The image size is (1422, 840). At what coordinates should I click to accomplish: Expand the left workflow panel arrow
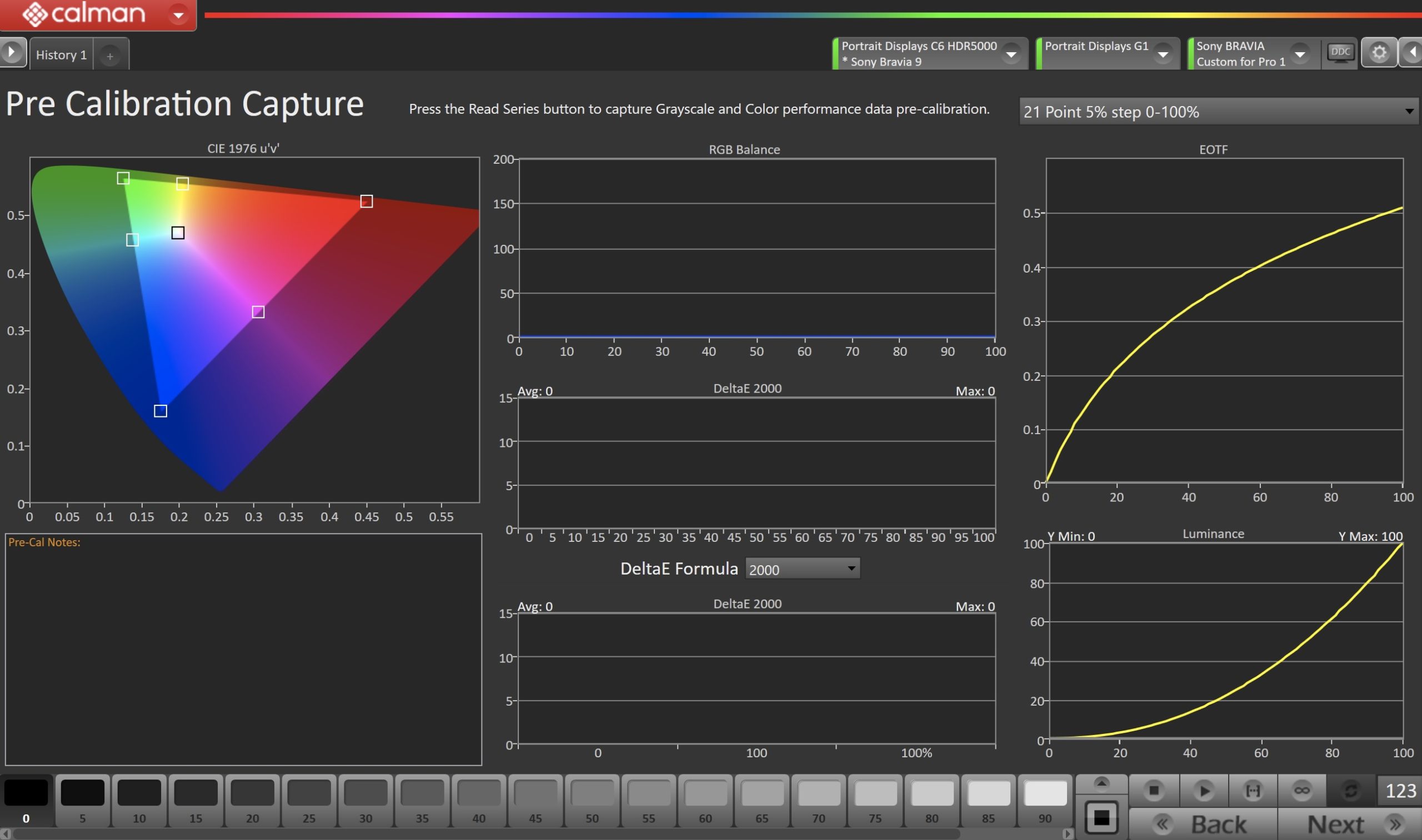click(x=11, y=53)
